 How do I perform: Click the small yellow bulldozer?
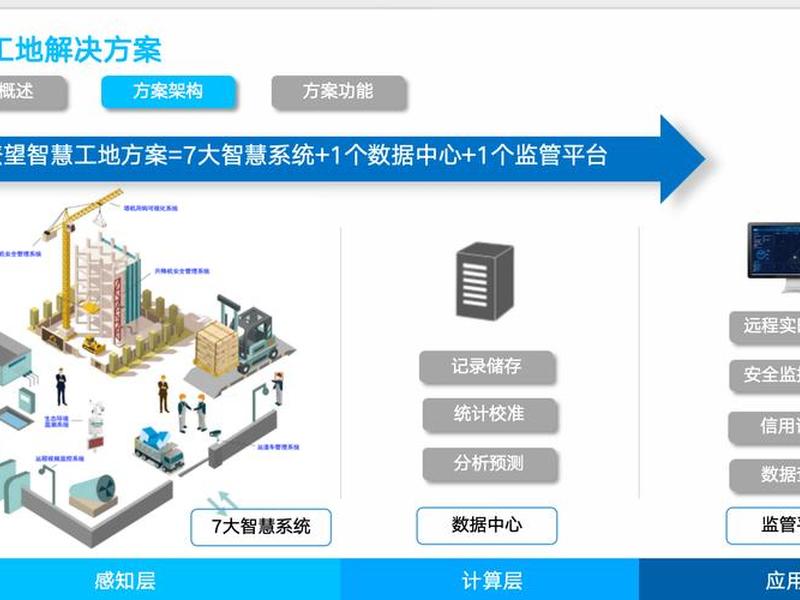94,345
